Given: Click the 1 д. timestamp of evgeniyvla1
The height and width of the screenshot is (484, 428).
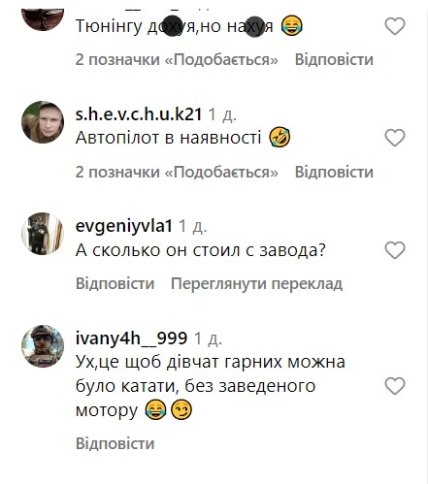Looking at the screenshot, I should coord(193,227).
